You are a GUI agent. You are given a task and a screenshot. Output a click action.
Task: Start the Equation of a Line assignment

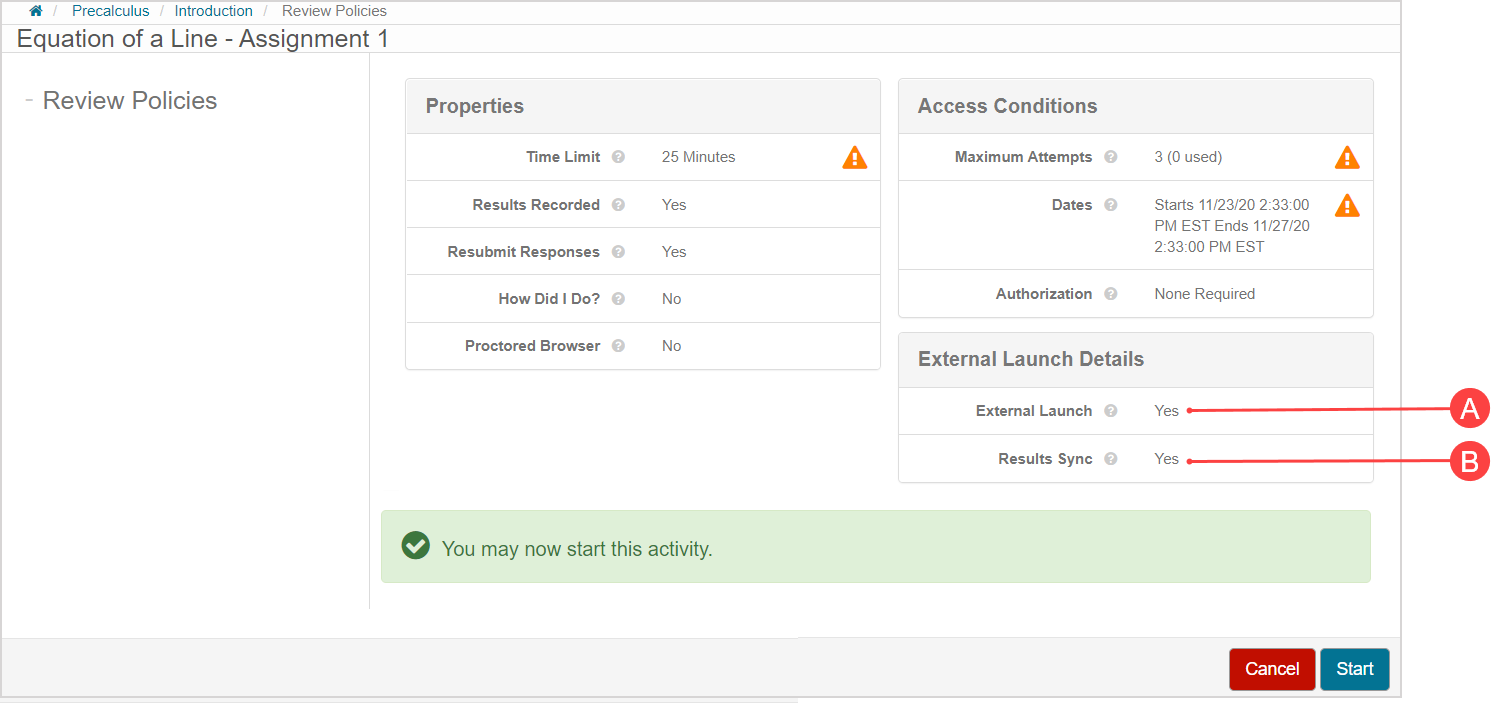[x=1354, y=669]
